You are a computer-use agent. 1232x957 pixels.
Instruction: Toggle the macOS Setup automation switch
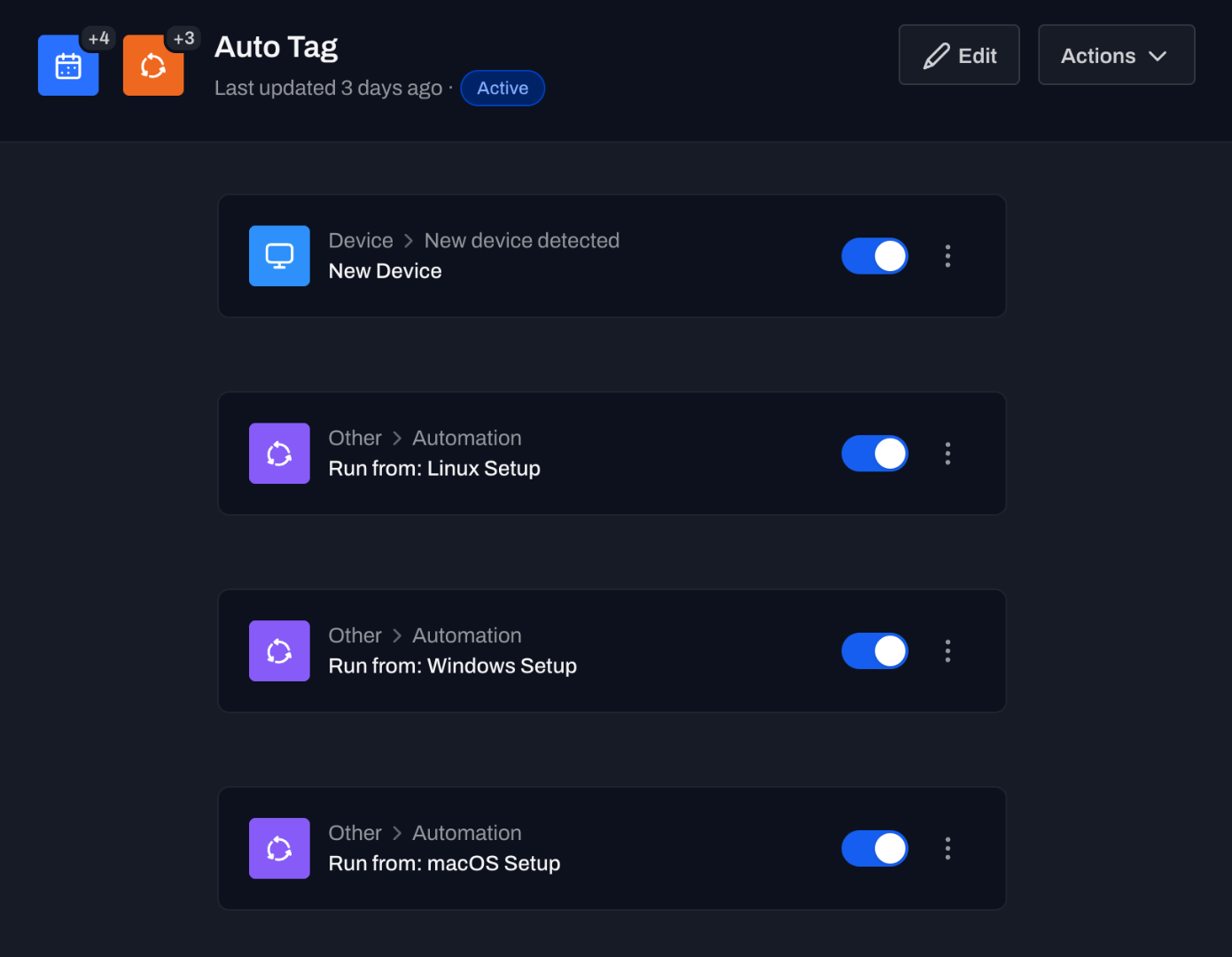click(875, 849)
